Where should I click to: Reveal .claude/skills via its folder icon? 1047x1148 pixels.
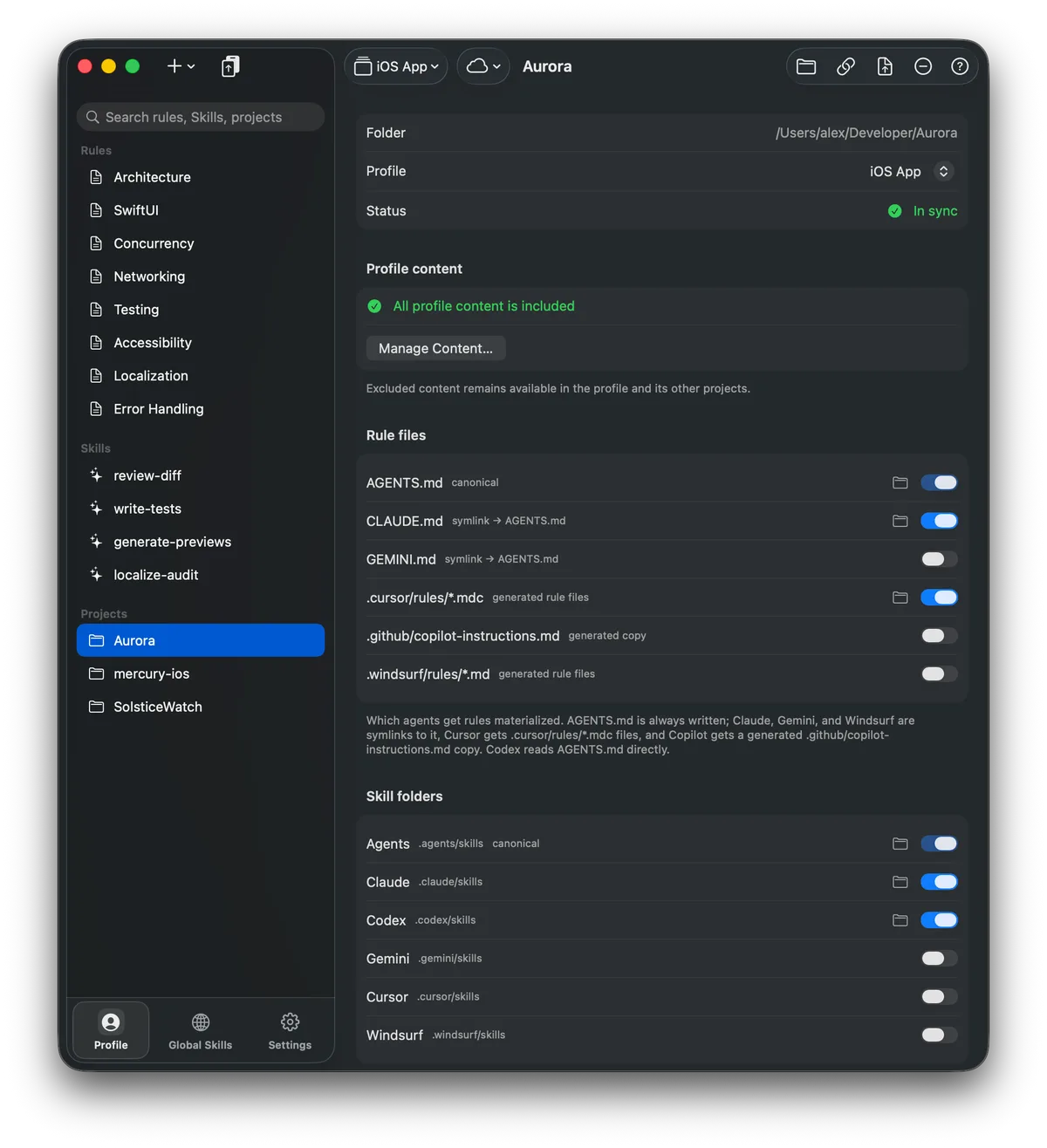(900, 882)
